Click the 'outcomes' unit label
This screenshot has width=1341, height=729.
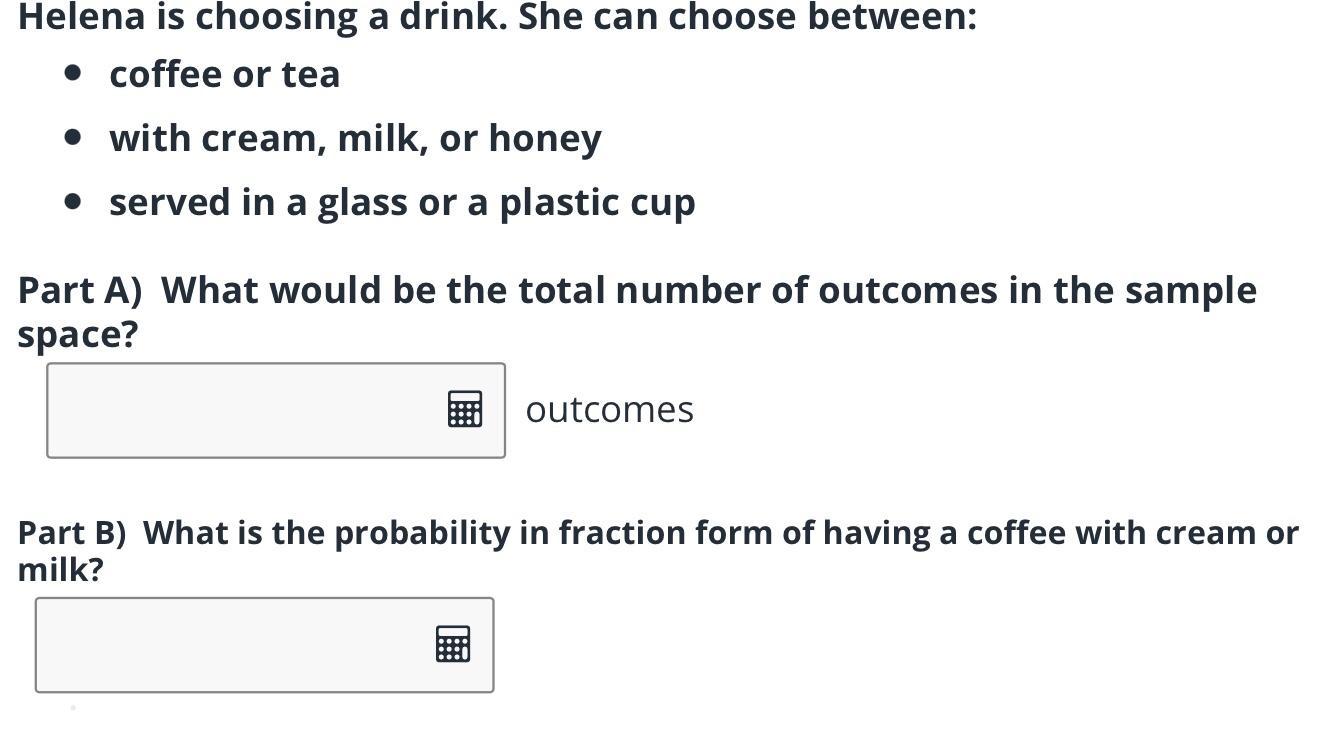(x=609, y=410)
